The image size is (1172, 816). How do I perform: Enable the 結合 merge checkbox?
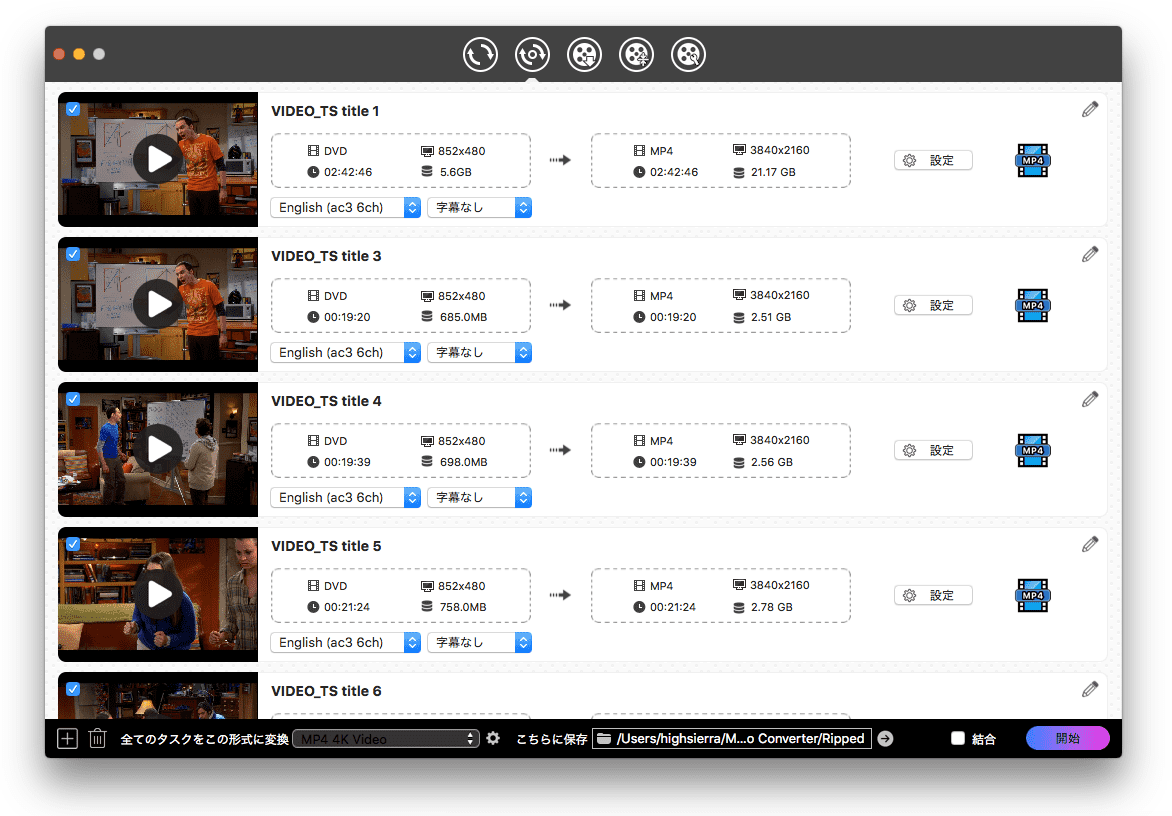(957, 739)
